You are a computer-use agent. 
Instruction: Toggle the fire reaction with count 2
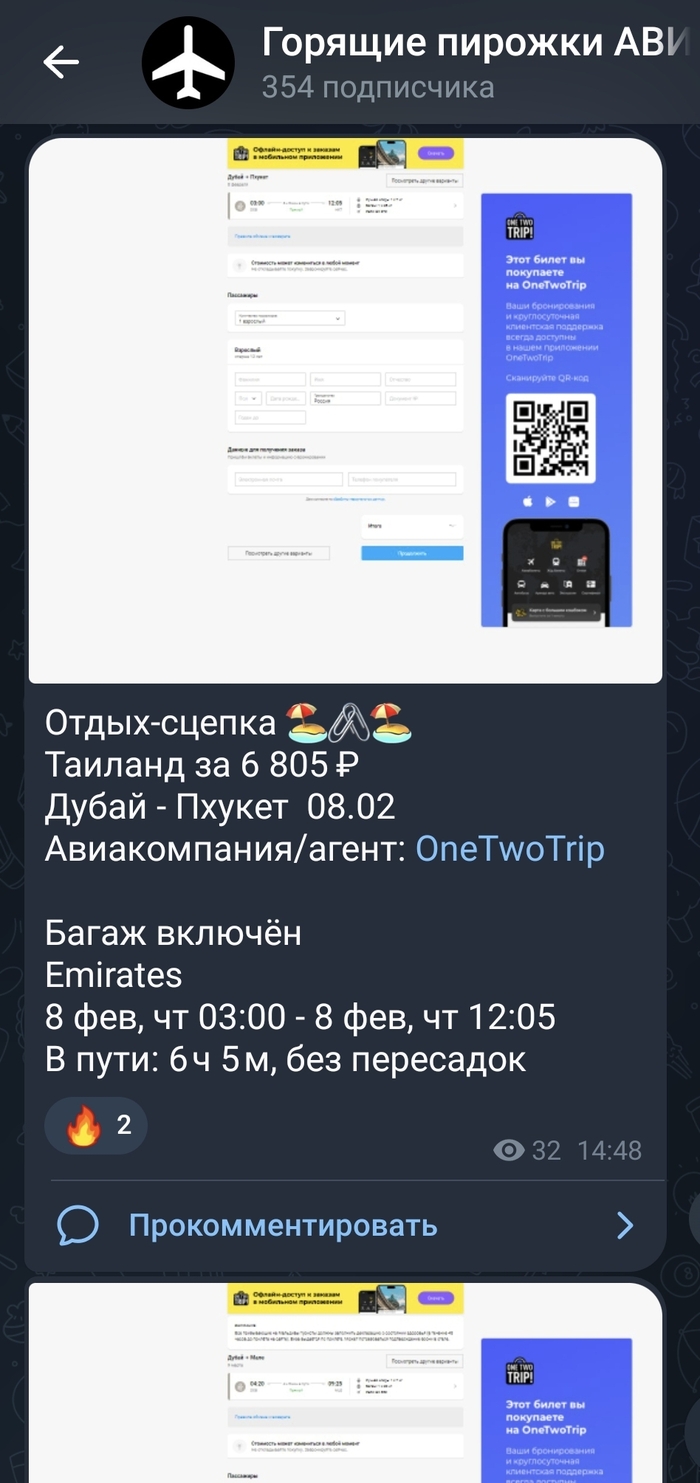(x=97, y=1126)
